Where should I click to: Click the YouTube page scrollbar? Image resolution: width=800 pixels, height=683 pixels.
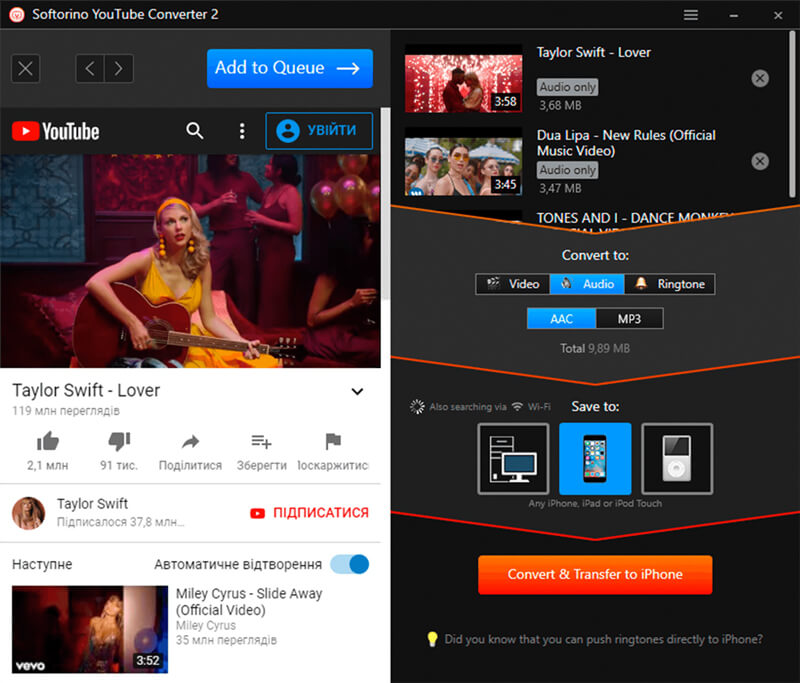pos(386,204)
